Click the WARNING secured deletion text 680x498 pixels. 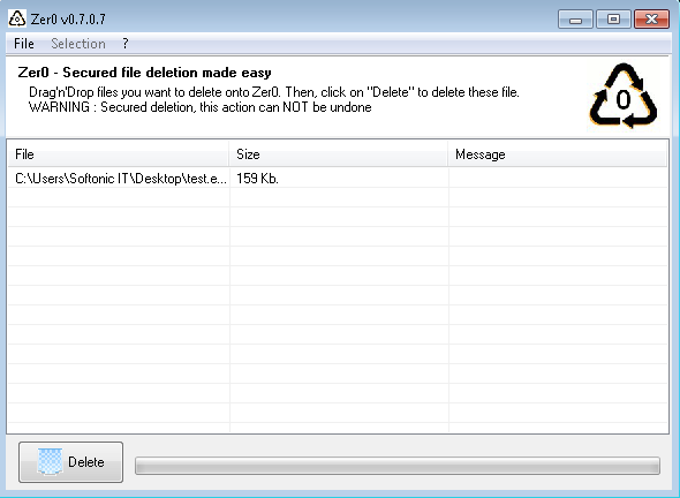coord(200,107)
